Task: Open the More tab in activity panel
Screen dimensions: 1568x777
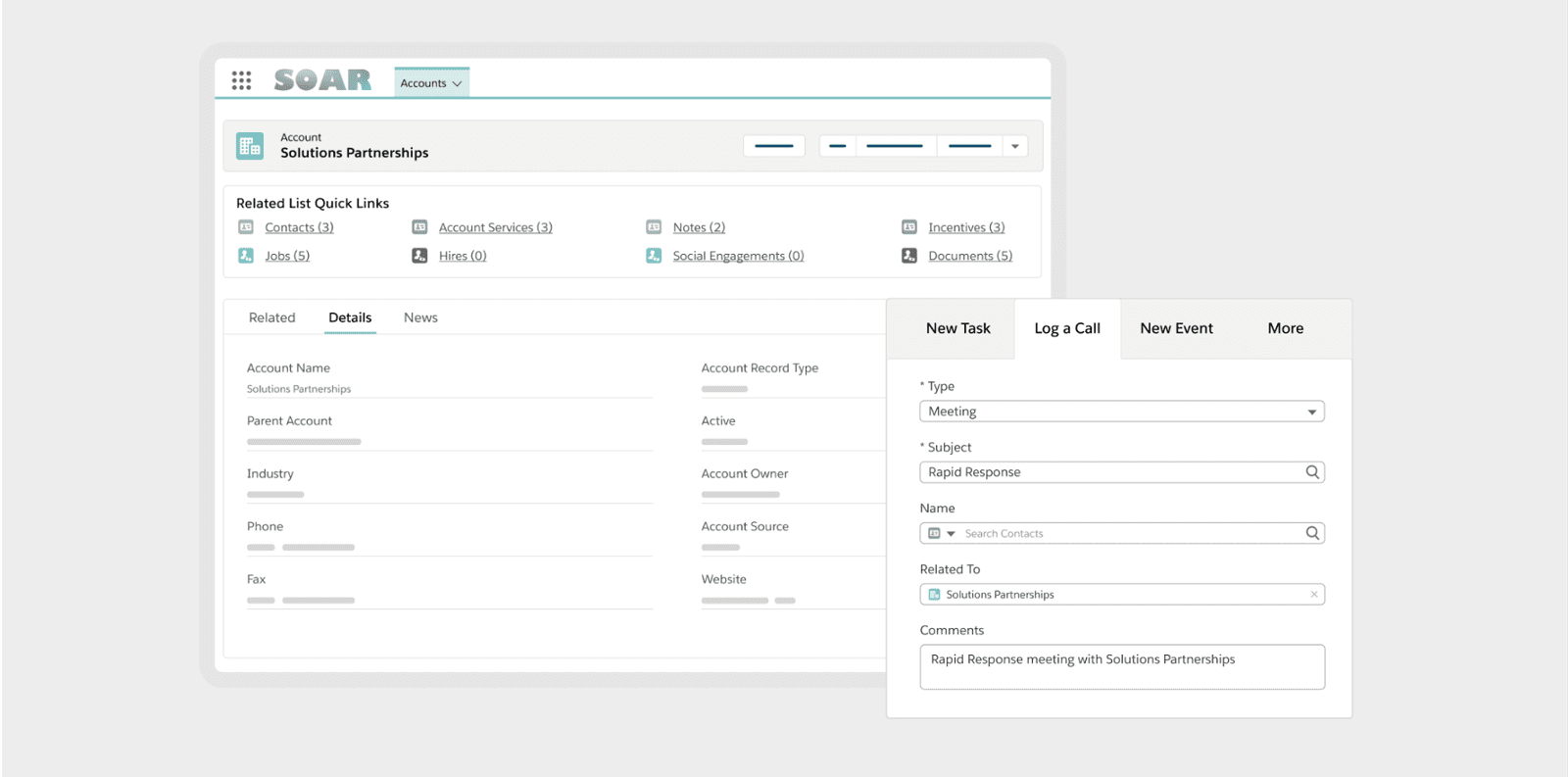Action: point(1286,328)
